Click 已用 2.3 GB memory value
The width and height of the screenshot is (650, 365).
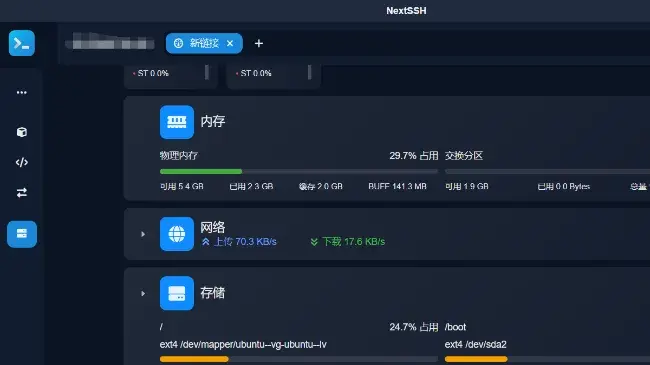251,187
